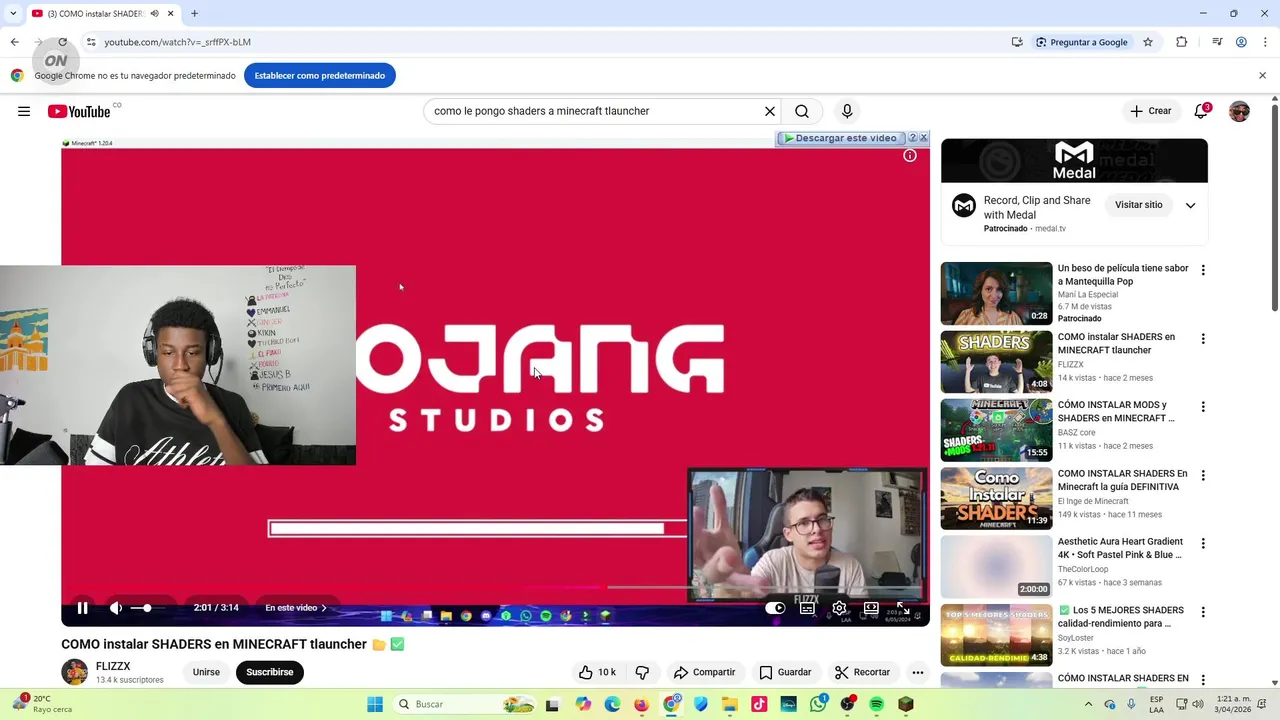Open options for FLIZZX suggested shaders video

[x=1203, y=339]
